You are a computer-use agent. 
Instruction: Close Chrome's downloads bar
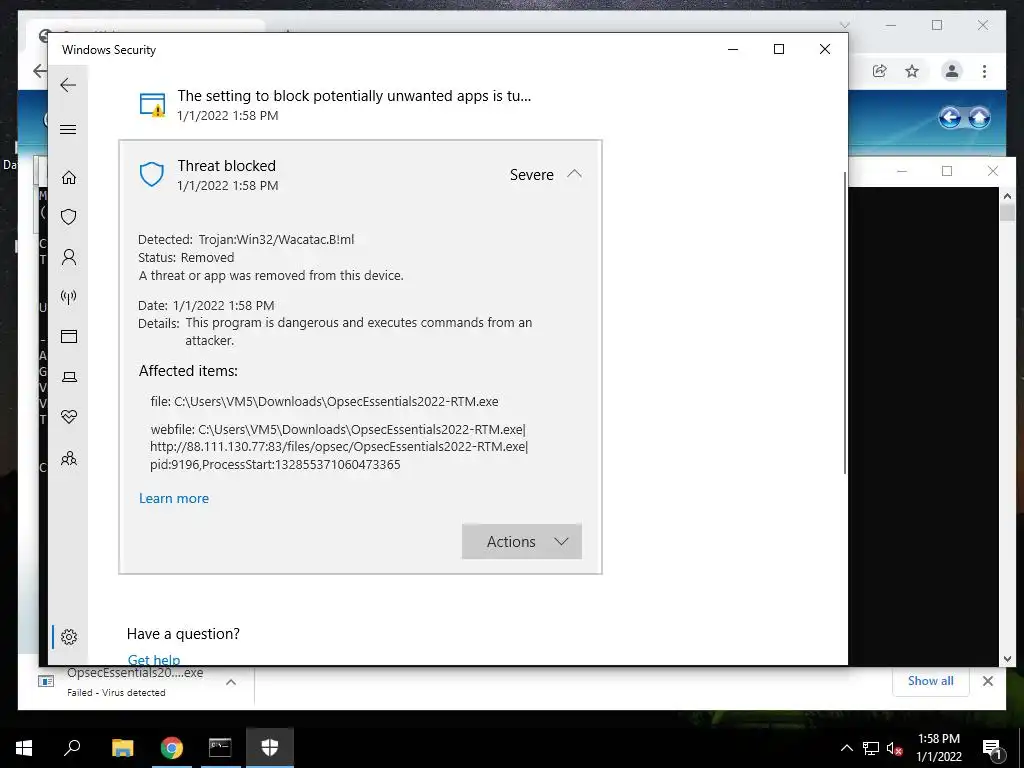(987, 681)
